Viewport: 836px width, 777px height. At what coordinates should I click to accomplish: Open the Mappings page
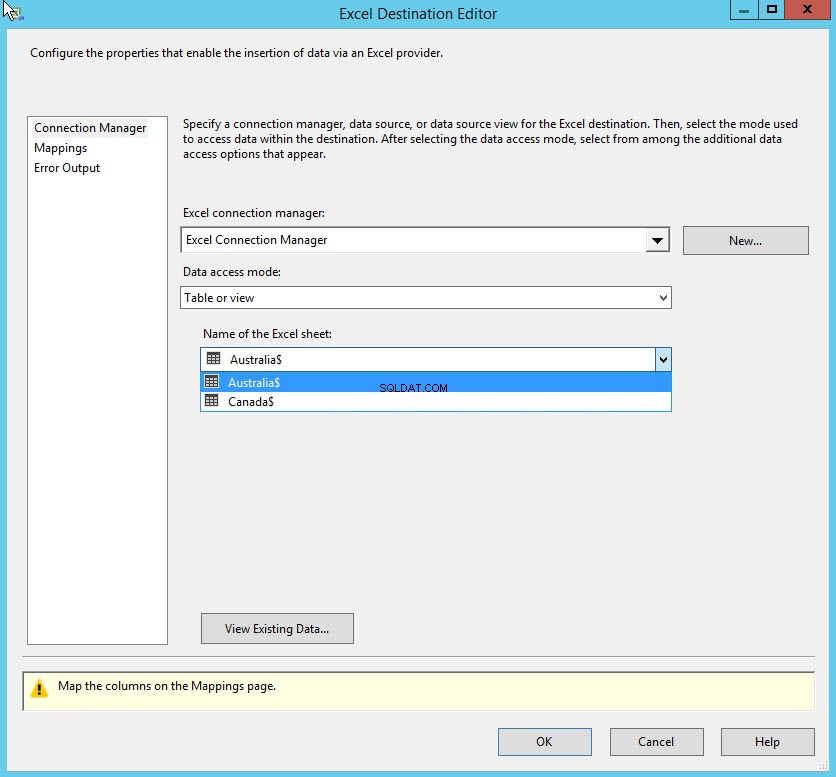pyautogui.click(x=60, y=148)
